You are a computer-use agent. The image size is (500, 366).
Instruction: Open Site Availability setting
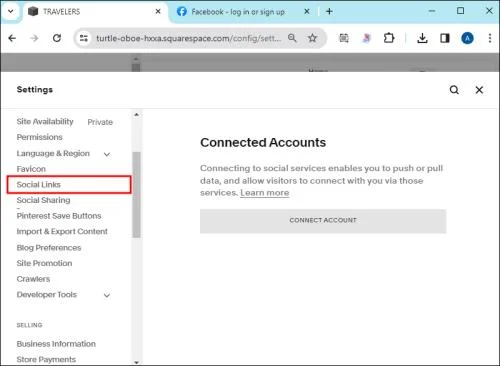pyautogui.click(x=45, y=121)
